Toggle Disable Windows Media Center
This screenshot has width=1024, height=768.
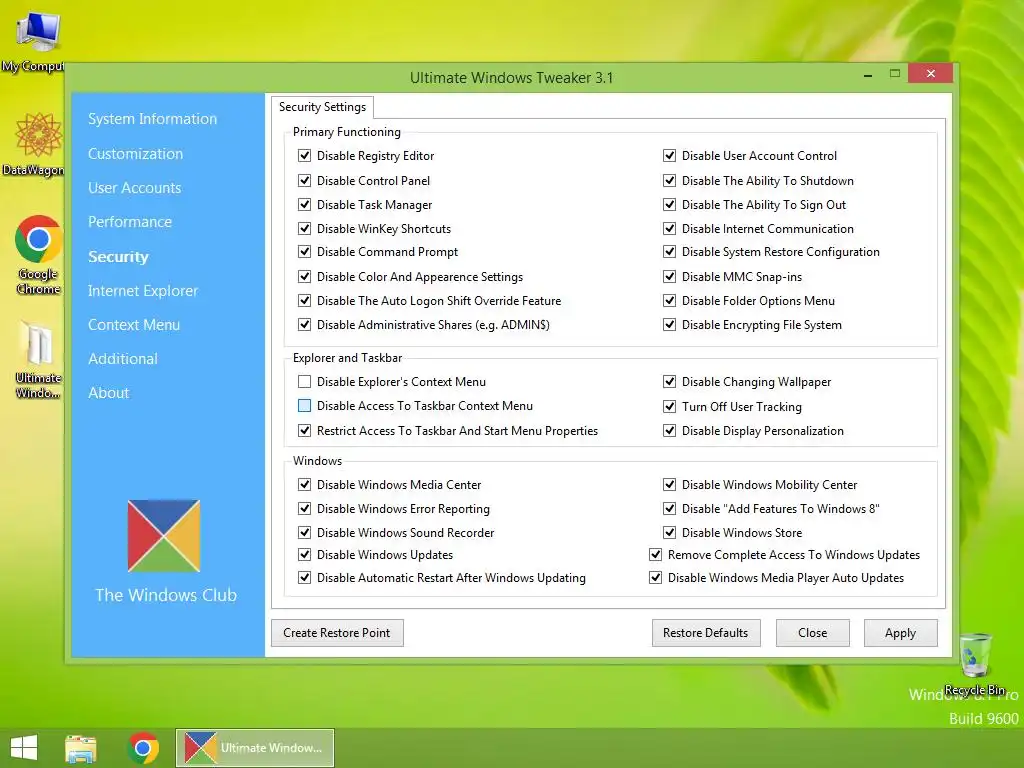pyautogui.click(x=304, y=485)
